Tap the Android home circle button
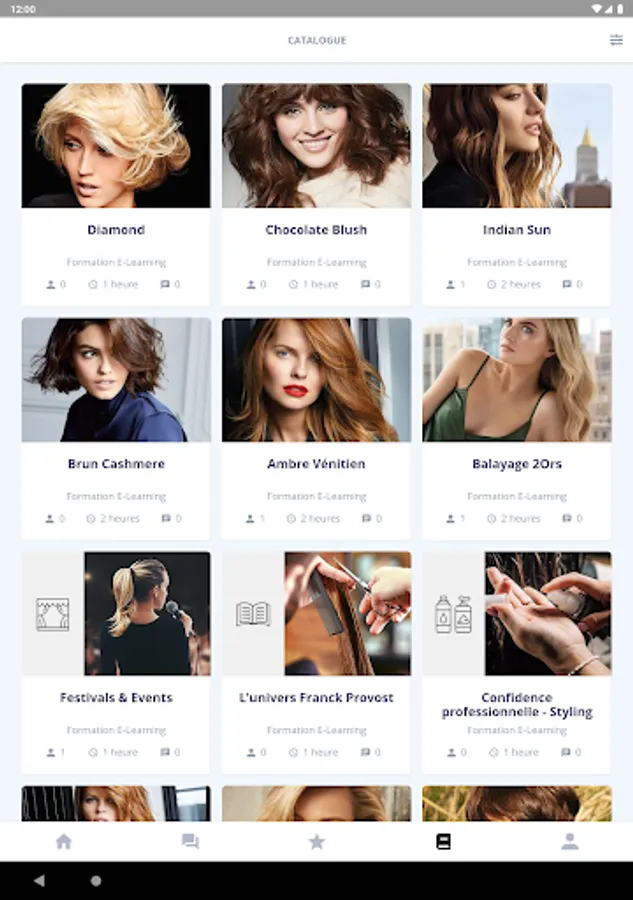The image size is (633, 900). (x=96, y=880)
